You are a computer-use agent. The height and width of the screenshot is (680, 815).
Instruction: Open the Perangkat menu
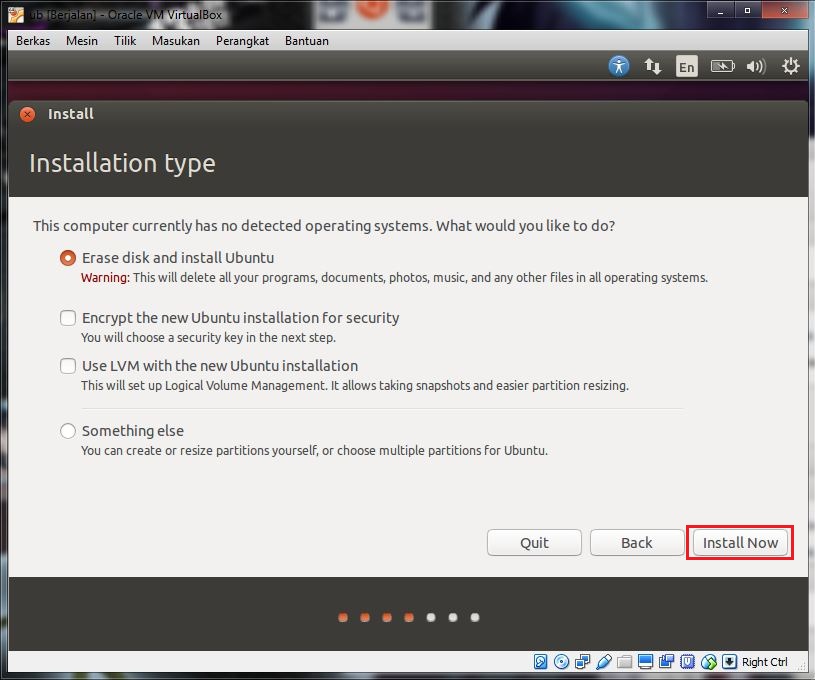click(242, 41)
